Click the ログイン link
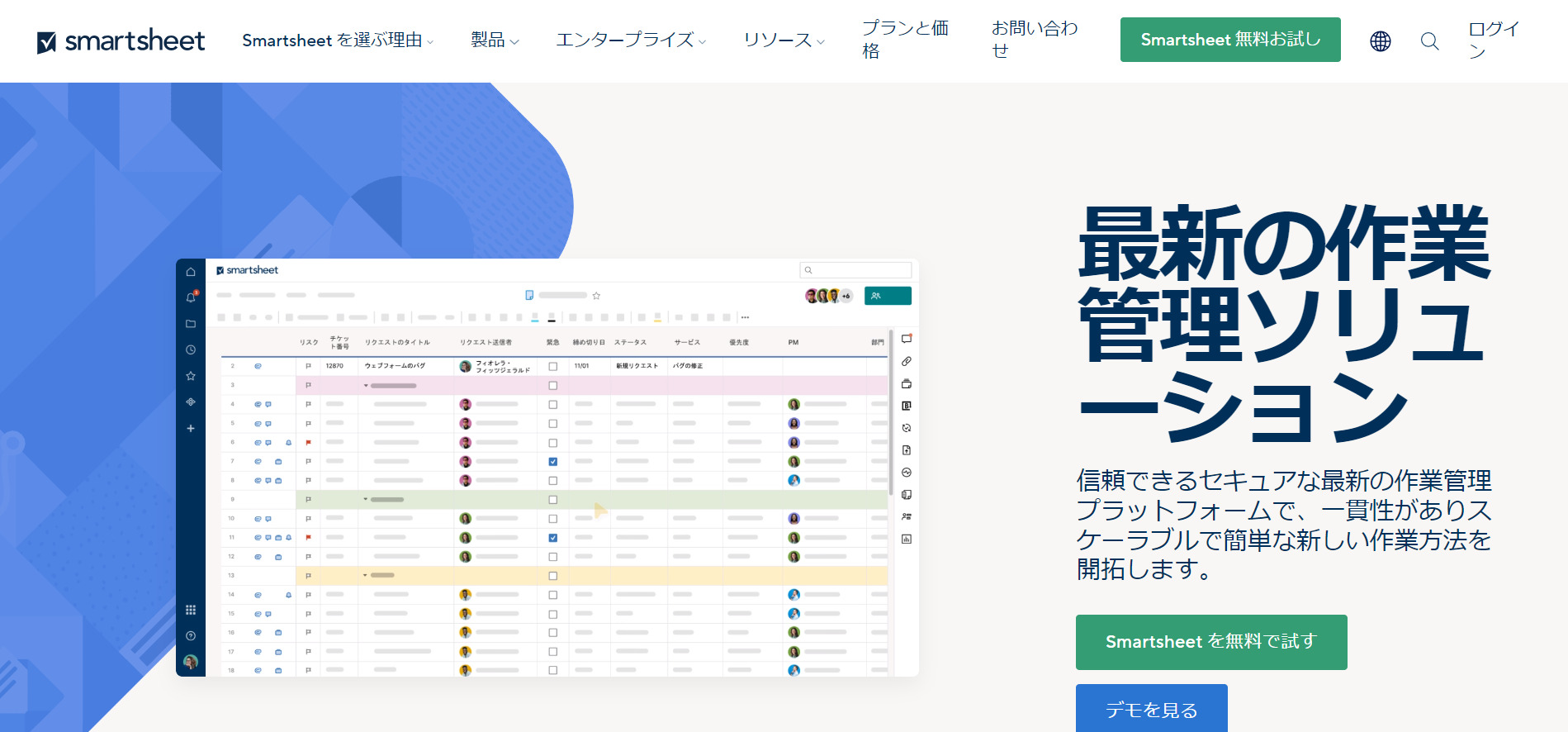The width and height of the screenshot is (1568, 732). pos(1494,40)
